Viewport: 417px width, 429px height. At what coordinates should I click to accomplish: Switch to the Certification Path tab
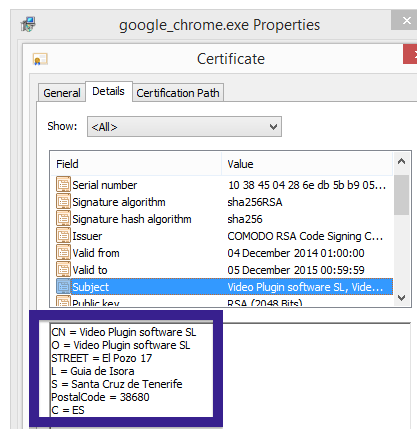click(x=178, y=93)
